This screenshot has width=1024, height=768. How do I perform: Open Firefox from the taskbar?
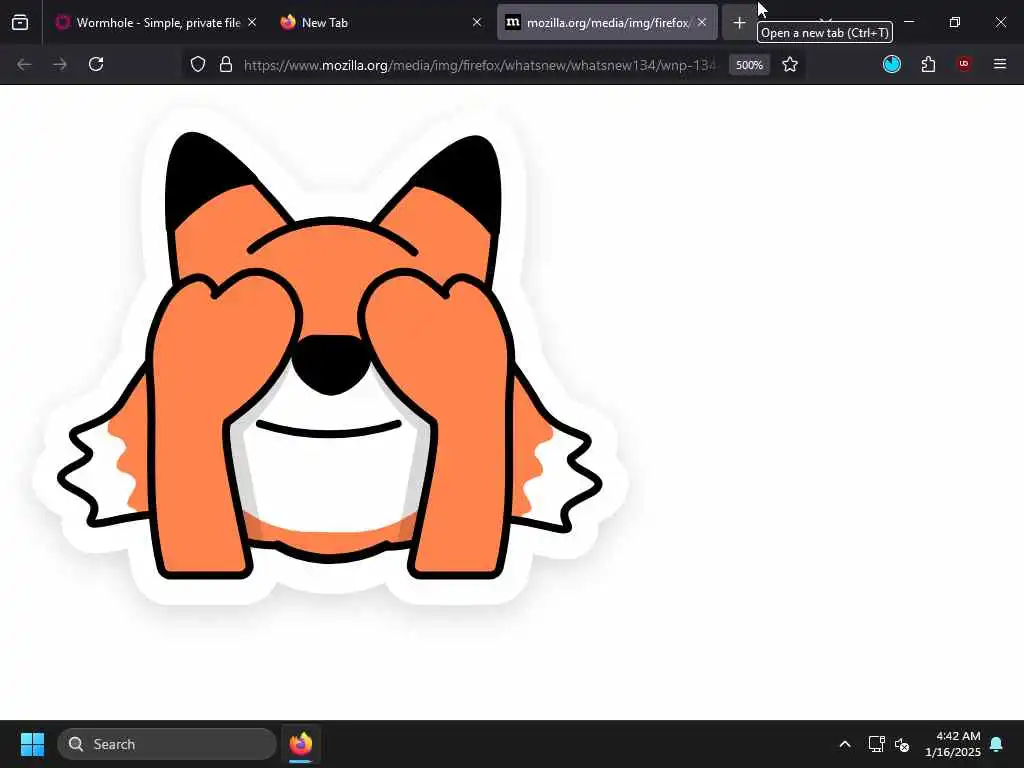pyautogui.click(x=301, y=744)
